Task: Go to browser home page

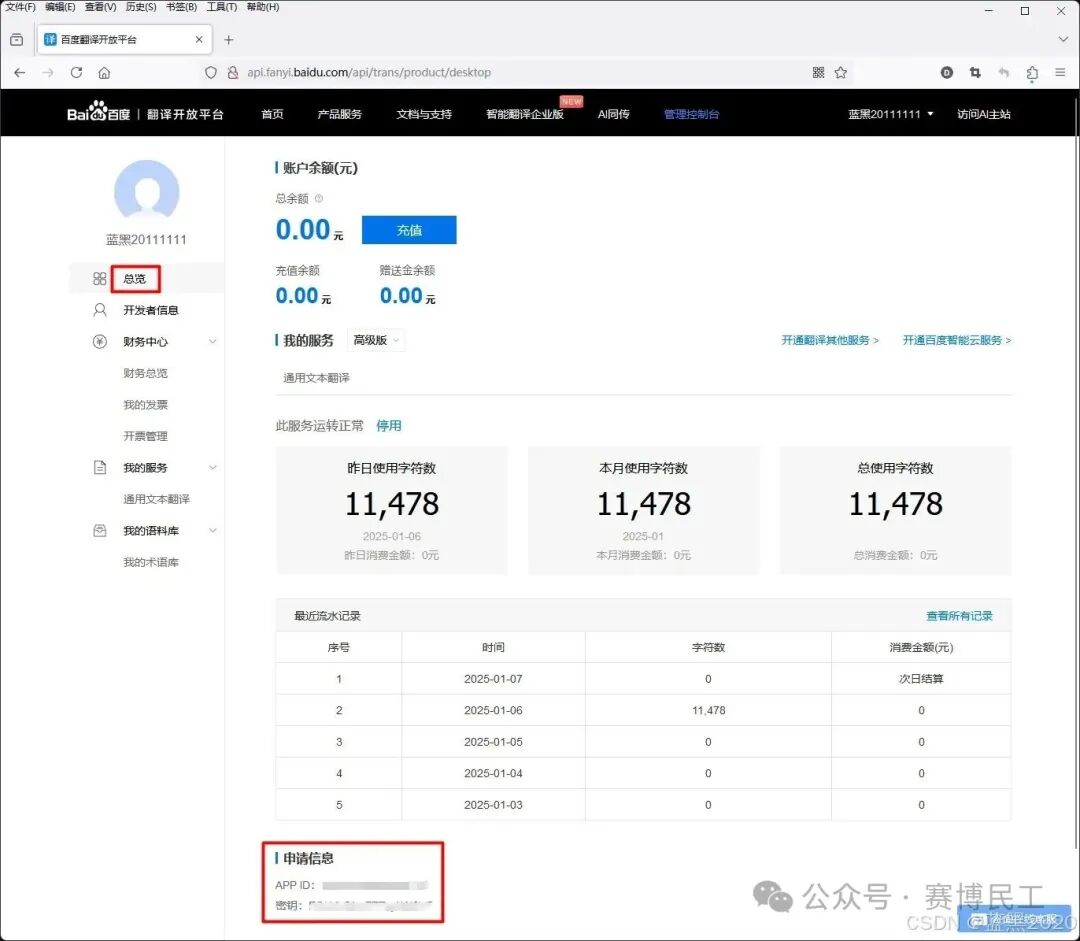Action: [104, 72]
